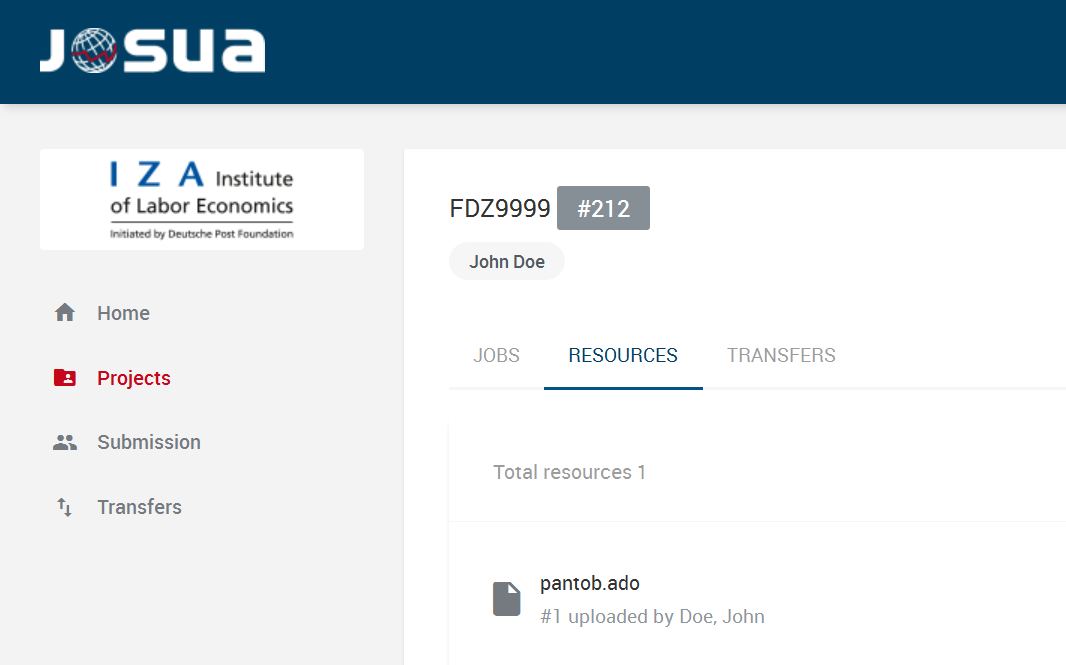The image size is (1066, 665).
Task: Click the John Doe user chip
Action: click(507, 262)
